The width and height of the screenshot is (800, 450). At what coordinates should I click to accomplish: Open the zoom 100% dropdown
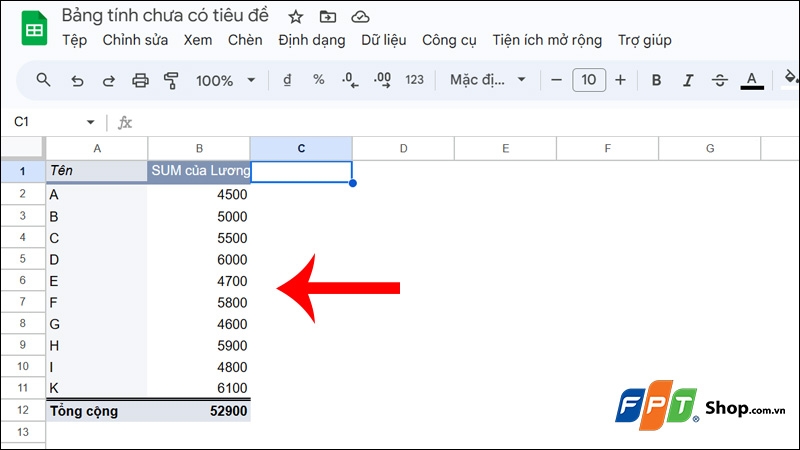point(225,80)
